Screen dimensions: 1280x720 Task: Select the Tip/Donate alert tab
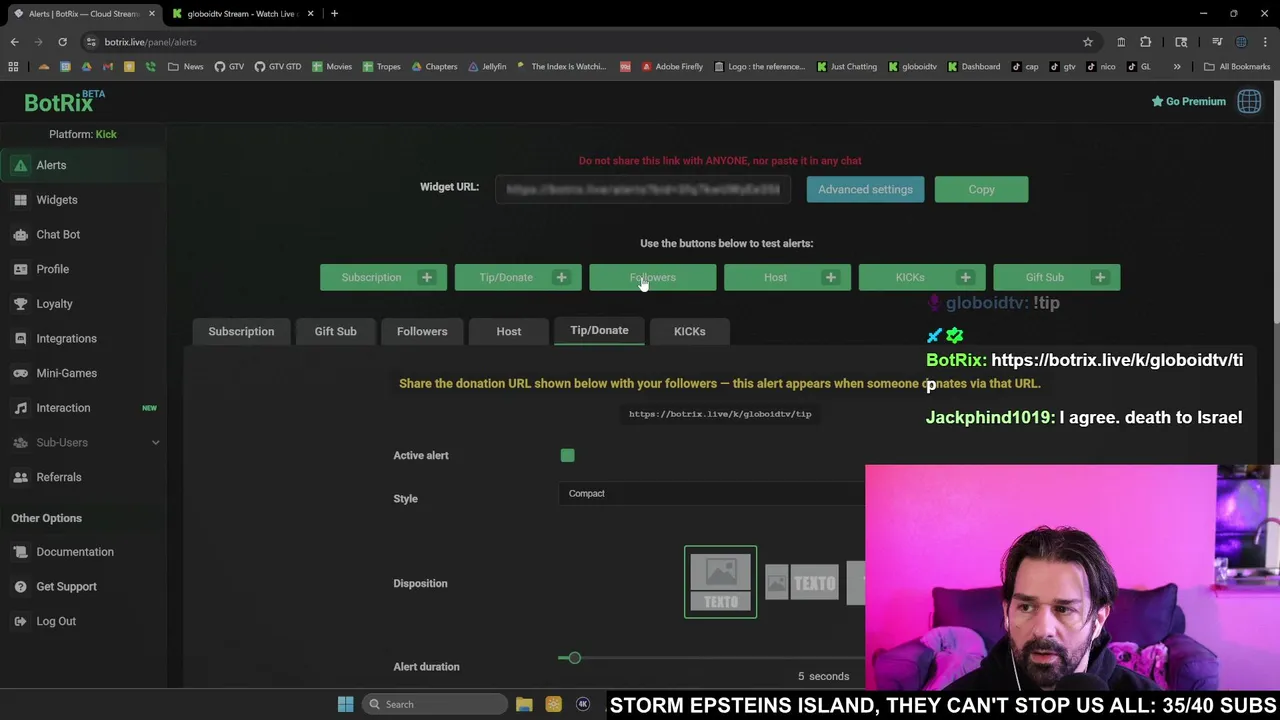click(x=599, y=330)
